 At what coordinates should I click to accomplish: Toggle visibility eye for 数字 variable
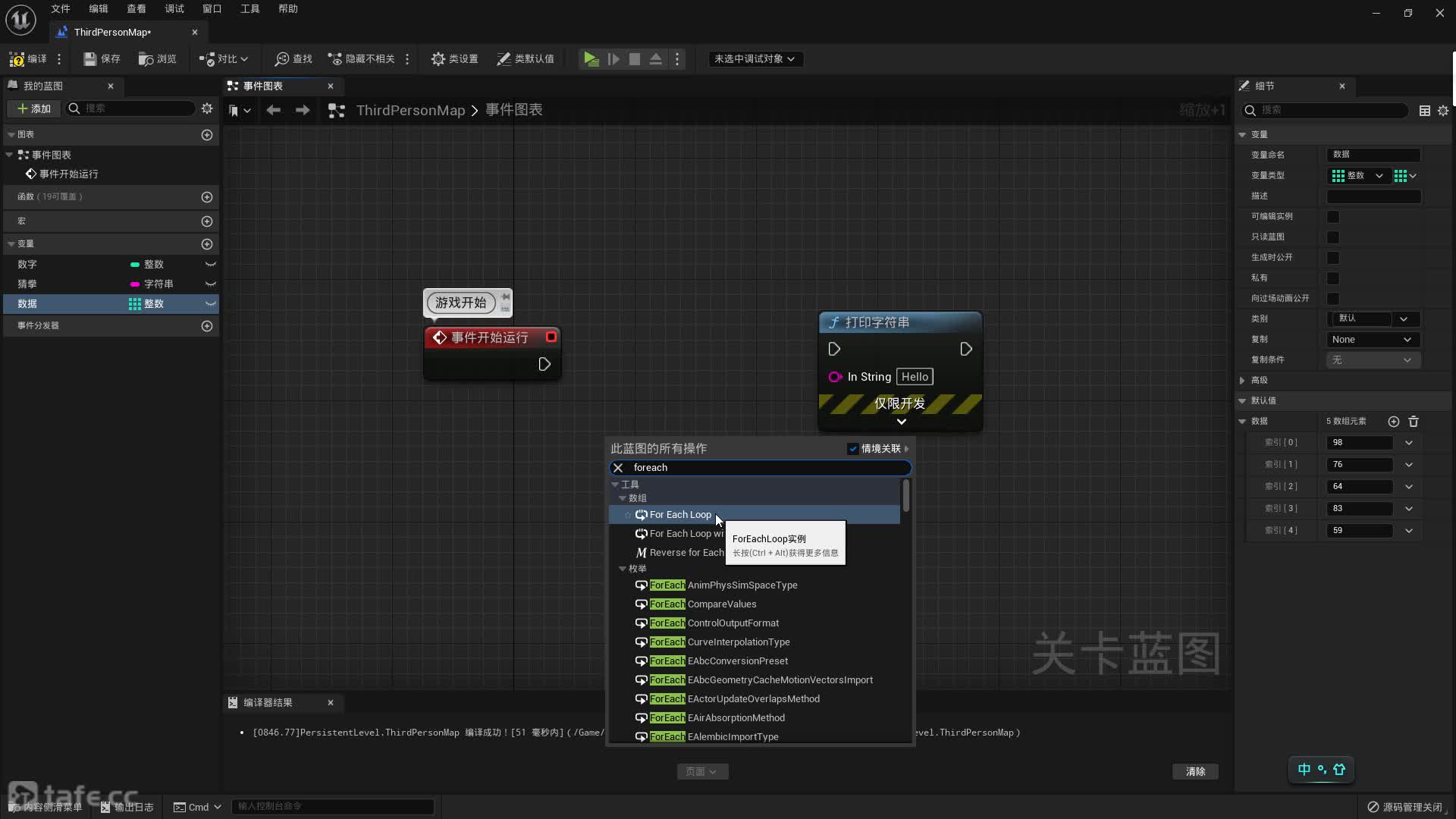(x=211, y=265)
